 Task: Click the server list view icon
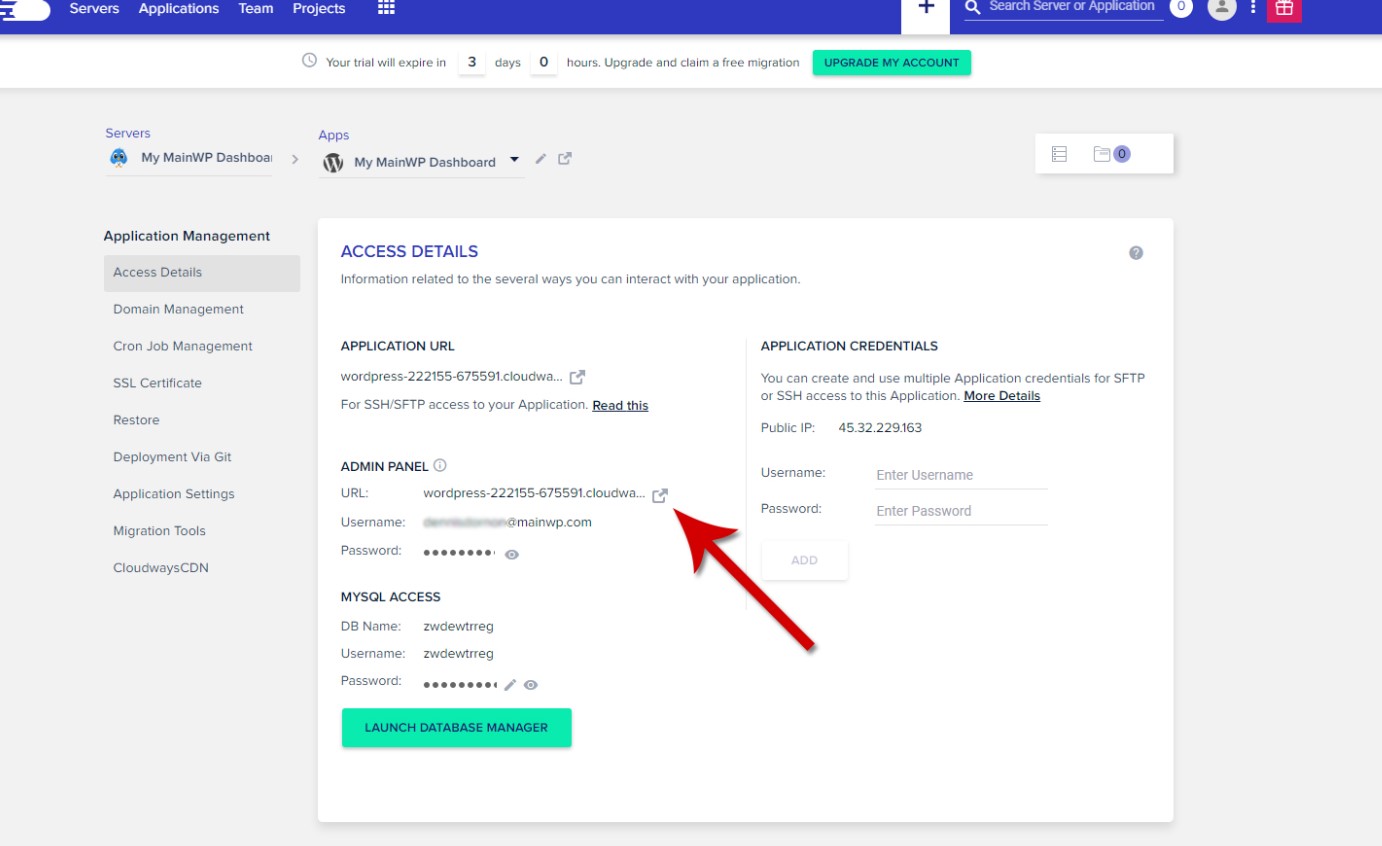coord(1060,154)
